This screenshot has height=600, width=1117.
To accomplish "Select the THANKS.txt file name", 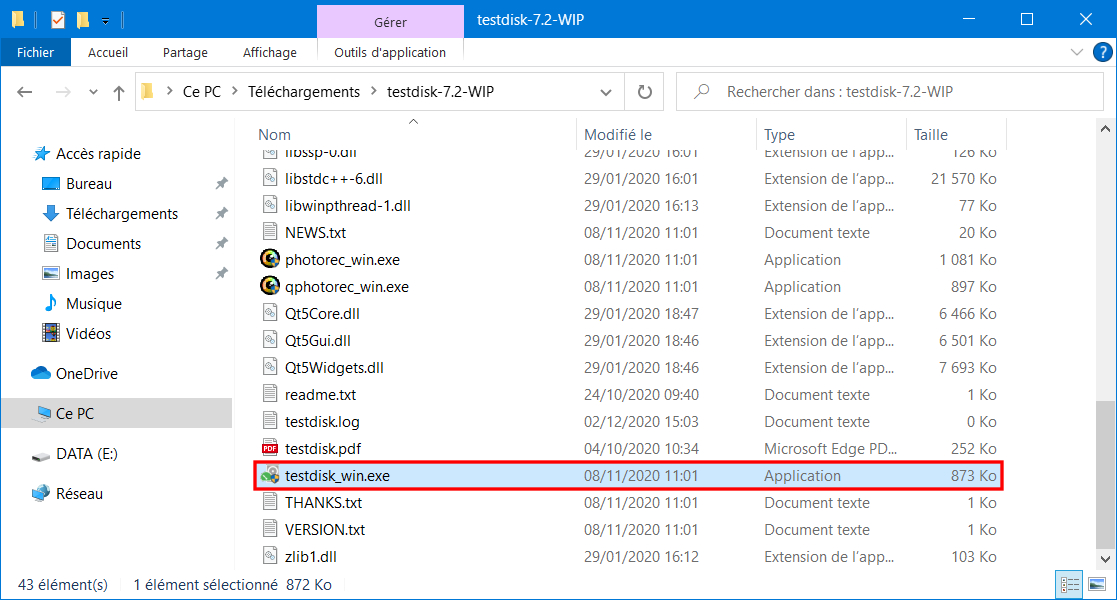I will (x=323, y=502).
